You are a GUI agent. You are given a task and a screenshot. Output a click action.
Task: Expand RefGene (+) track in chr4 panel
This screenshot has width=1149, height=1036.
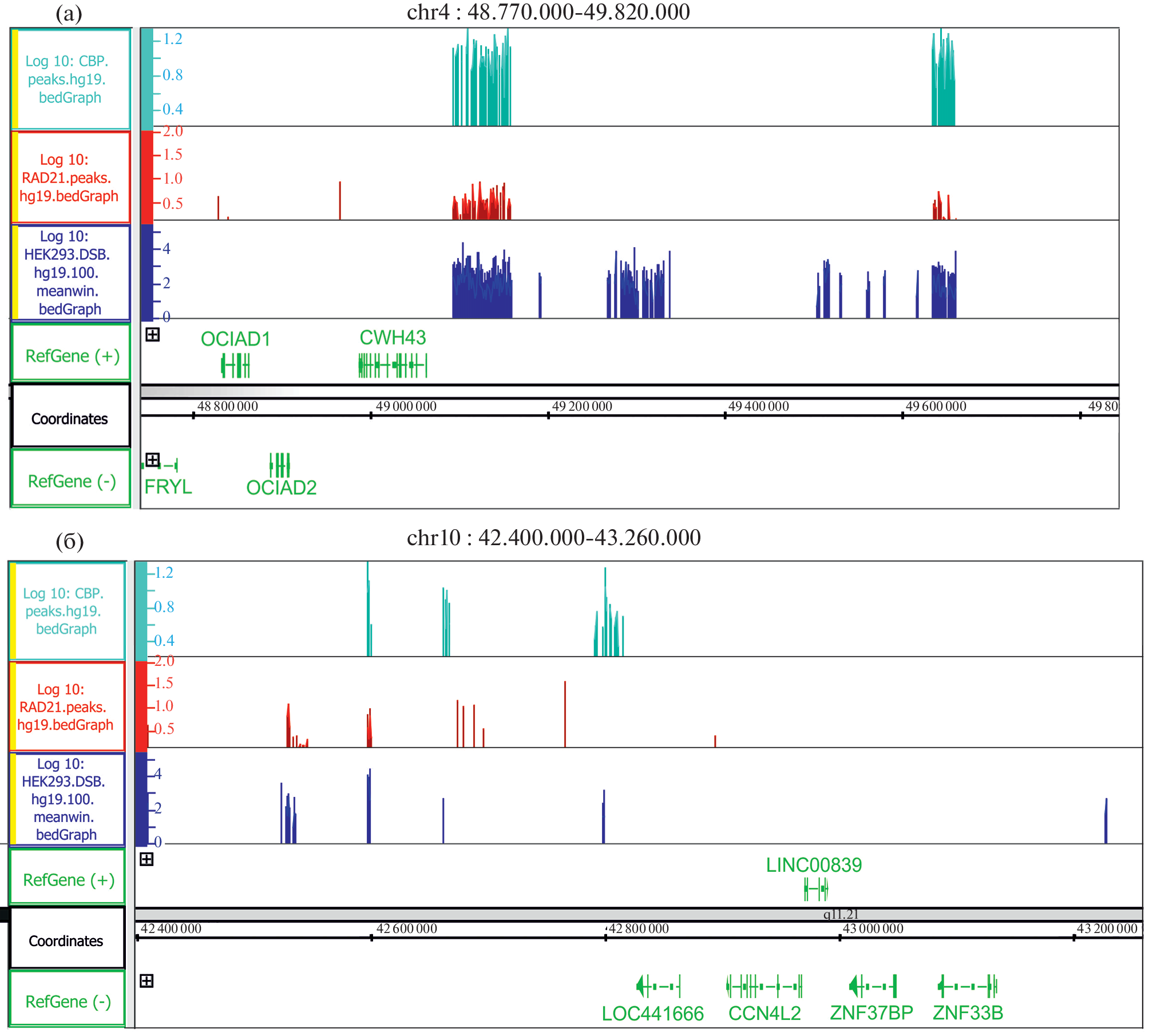(x=152, y=335)
